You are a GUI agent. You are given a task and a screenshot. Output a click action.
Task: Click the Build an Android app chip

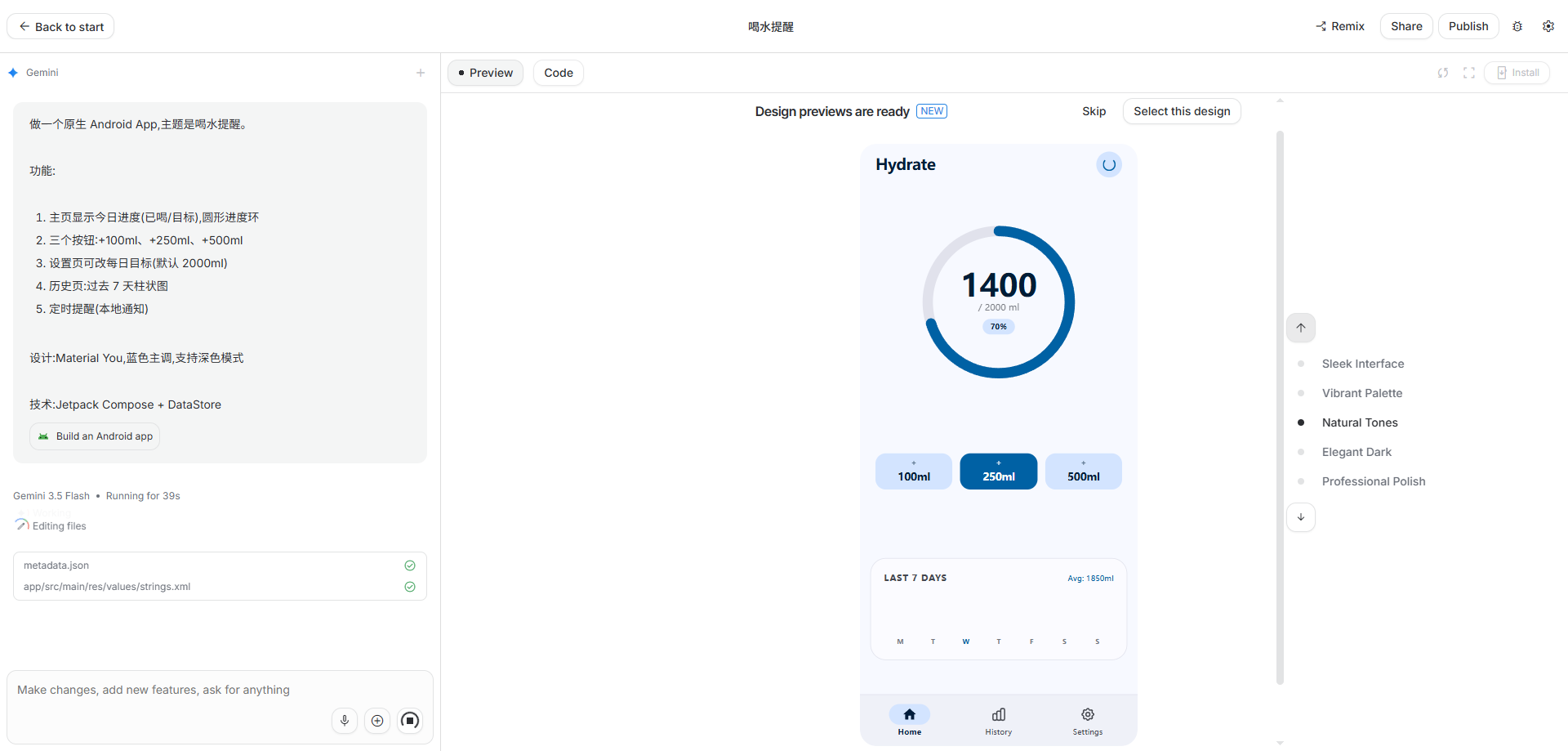pyautogui.click(x=95, y=436)
